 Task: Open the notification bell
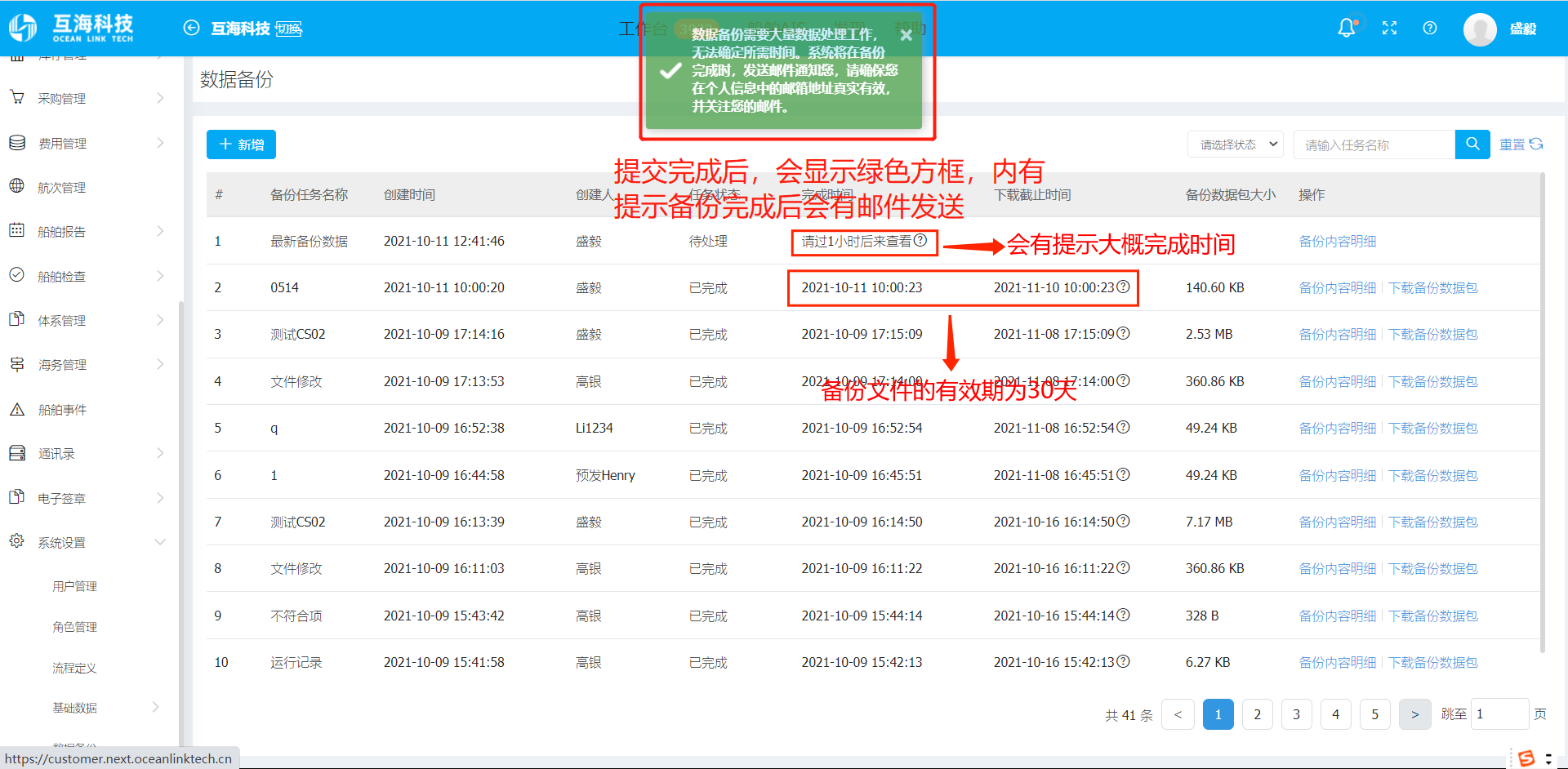[1347, 28]
